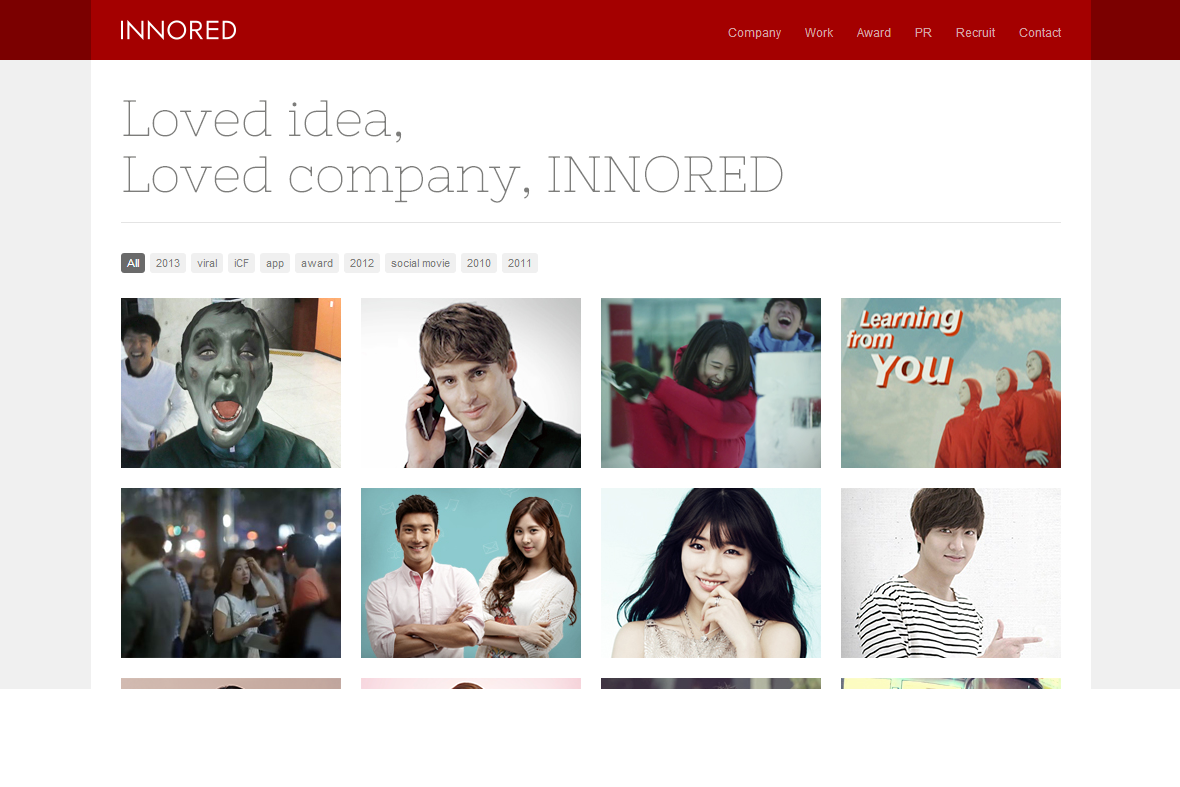
Task: Filter works by 2010 tag
Action: (479, 263)
